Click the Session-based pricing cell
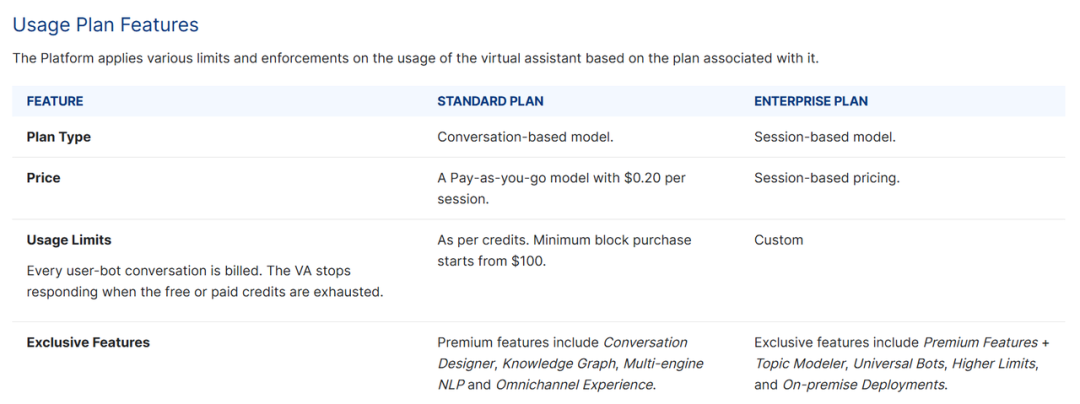Viewport: 1080px width, 404px height. click(827, 178)
